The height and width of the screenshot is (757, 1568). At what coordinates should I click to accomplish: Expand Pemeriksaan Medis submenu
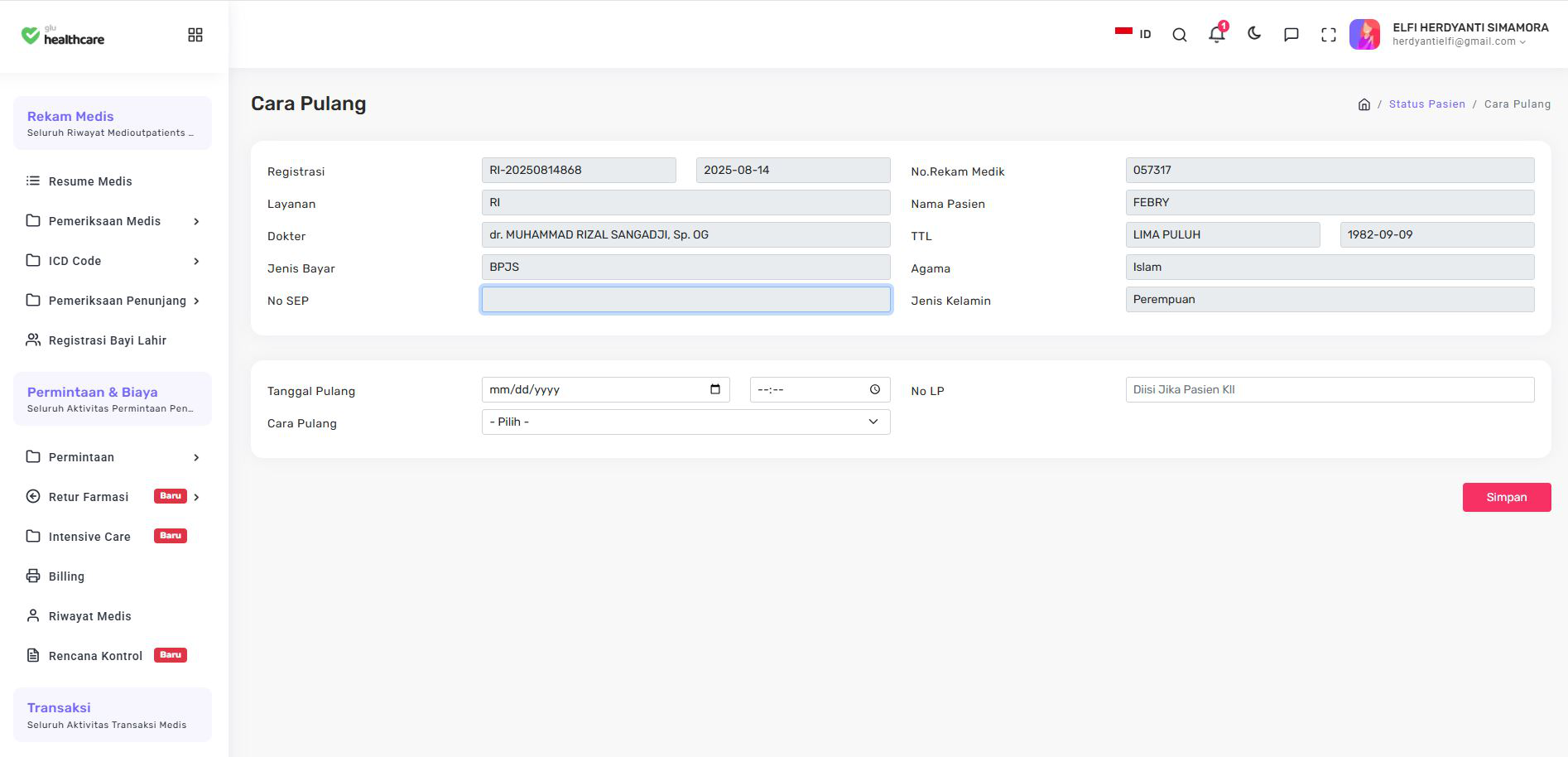[113, 221]
